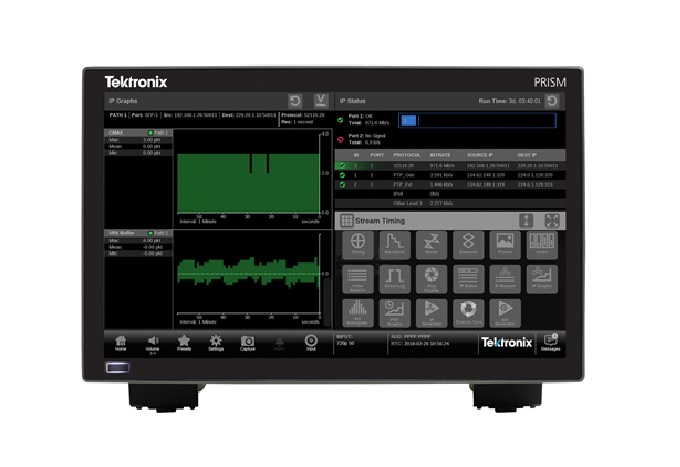
Task: Open the Video dropdown in IP Graphs header
Action: (x=321, y=101)
